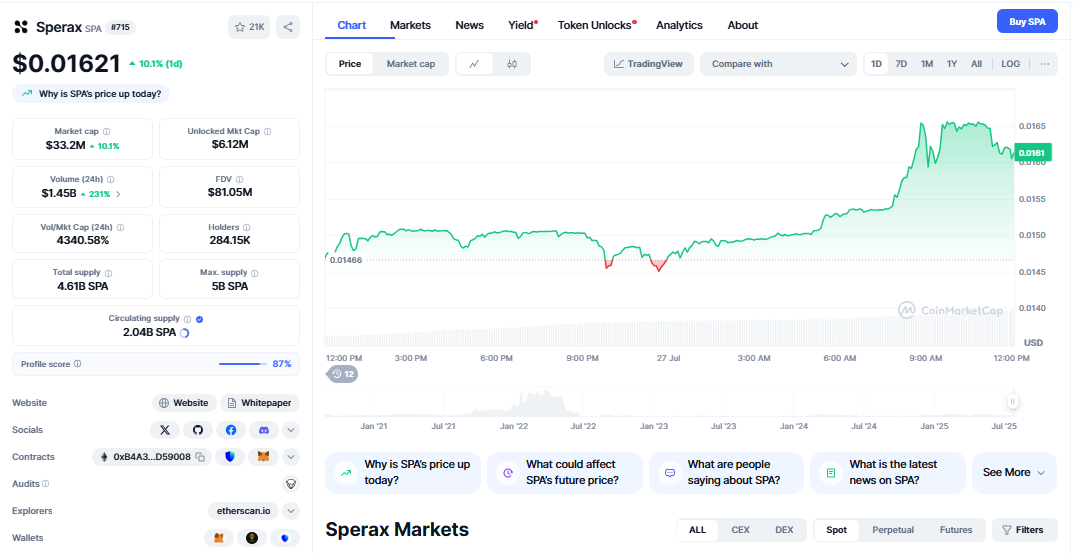Set chart range to 1D
The height and width of the screenshot is (554, 1074).
(876, 64)
